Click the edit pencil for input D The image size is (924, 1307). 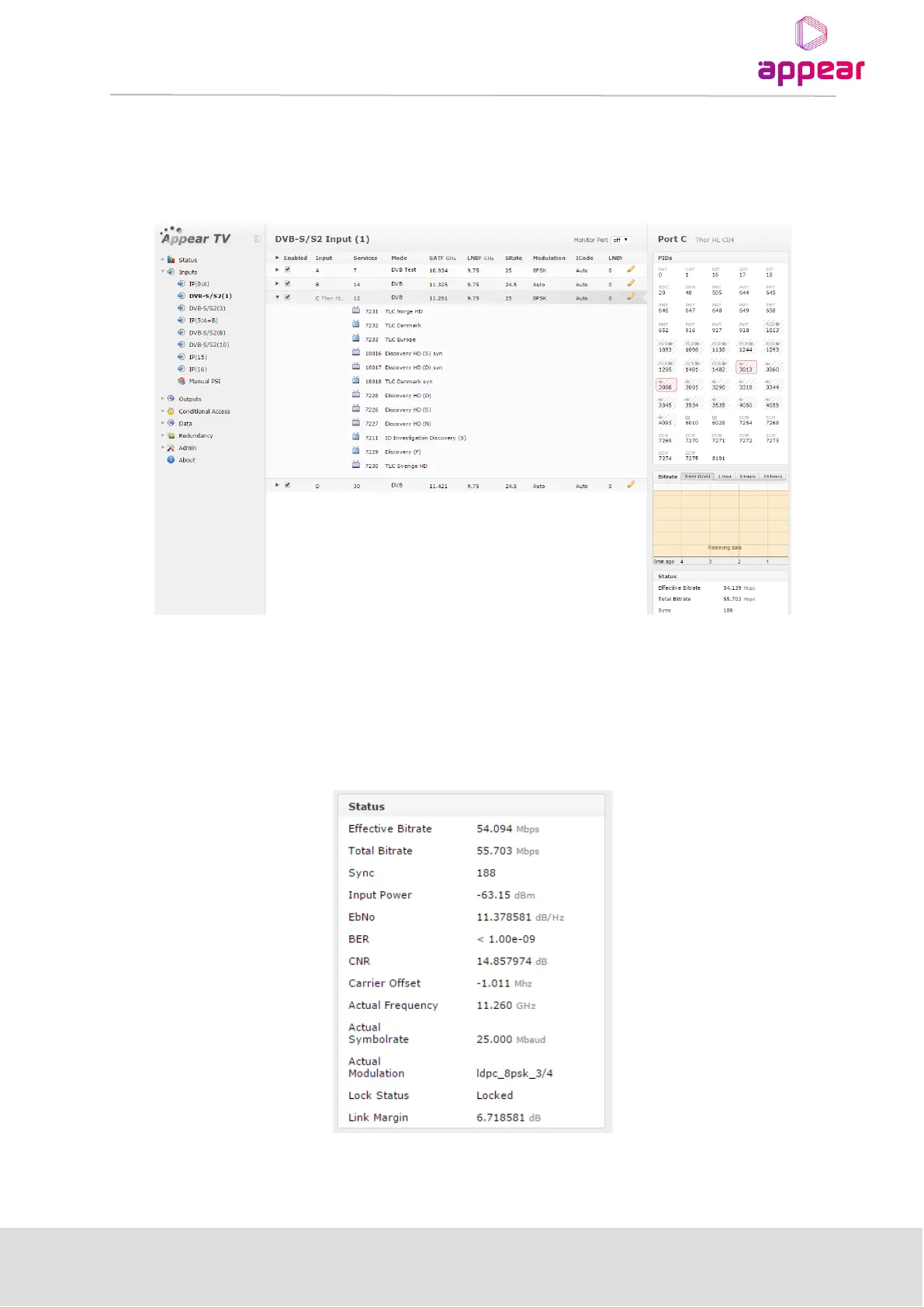coord(631,484)
